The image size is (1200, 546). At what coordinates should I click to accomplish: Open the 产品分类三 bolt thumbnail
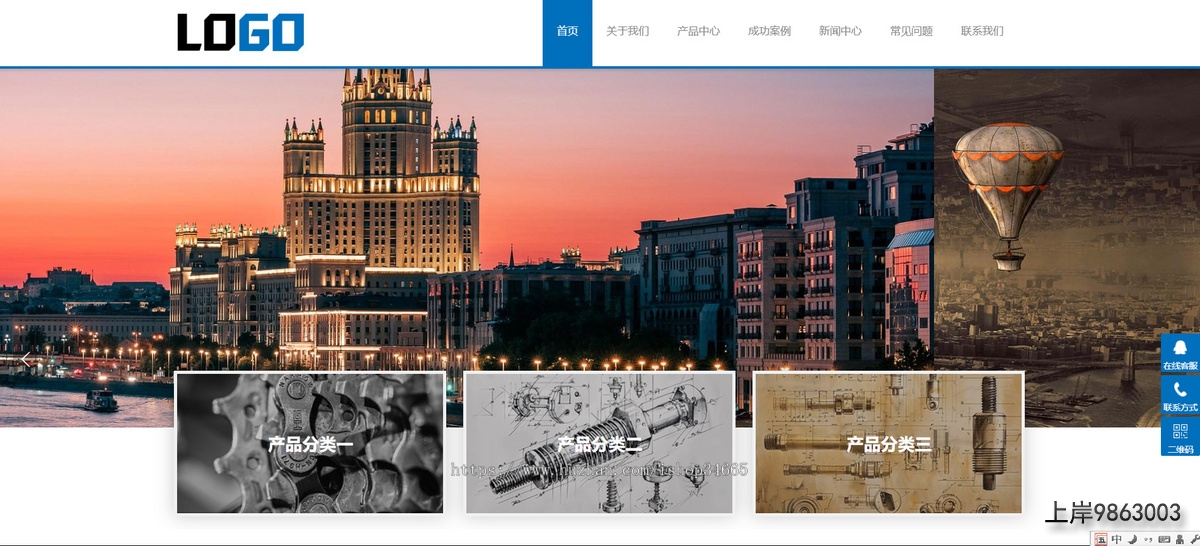click(889, 443)
